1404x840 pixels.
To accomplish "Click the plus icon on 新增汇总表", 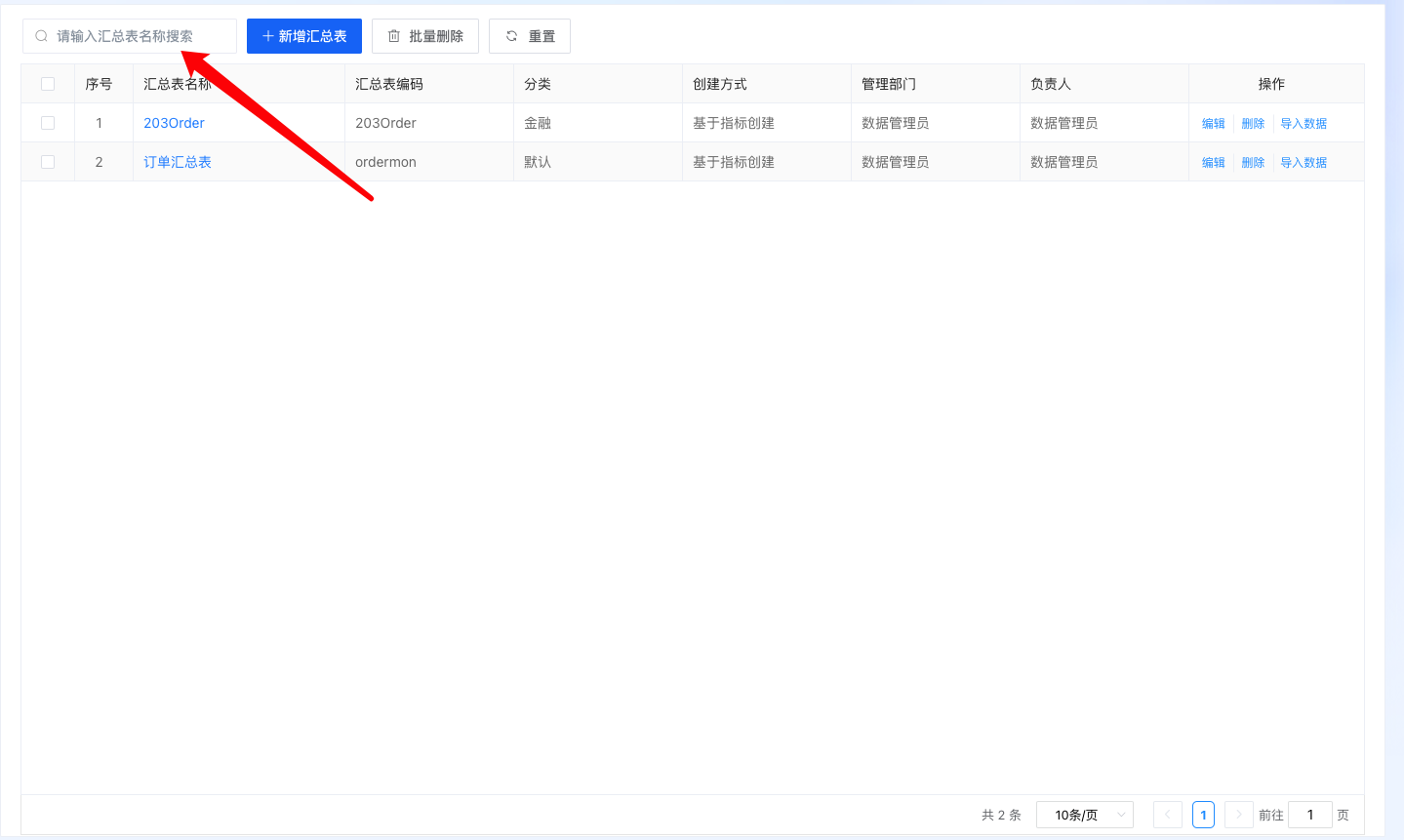I will point(268,36).
